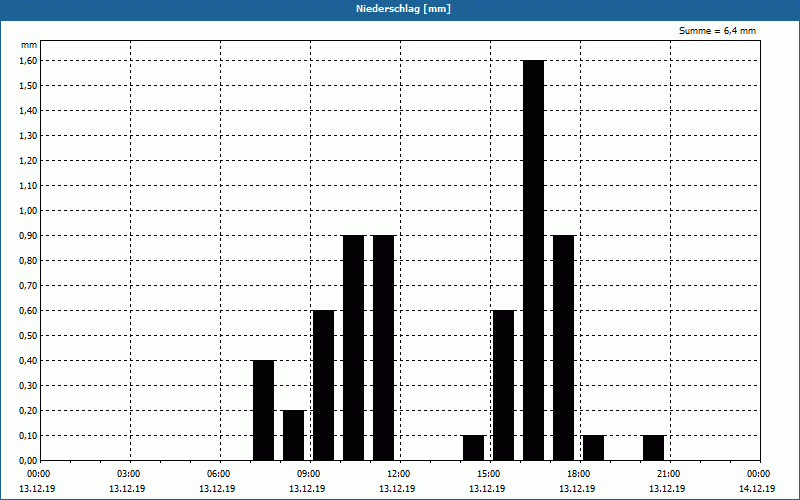Click the 0,10 mm bar just before 15:00
Viewport: 800px width, 500px height.
coord(473,448)
